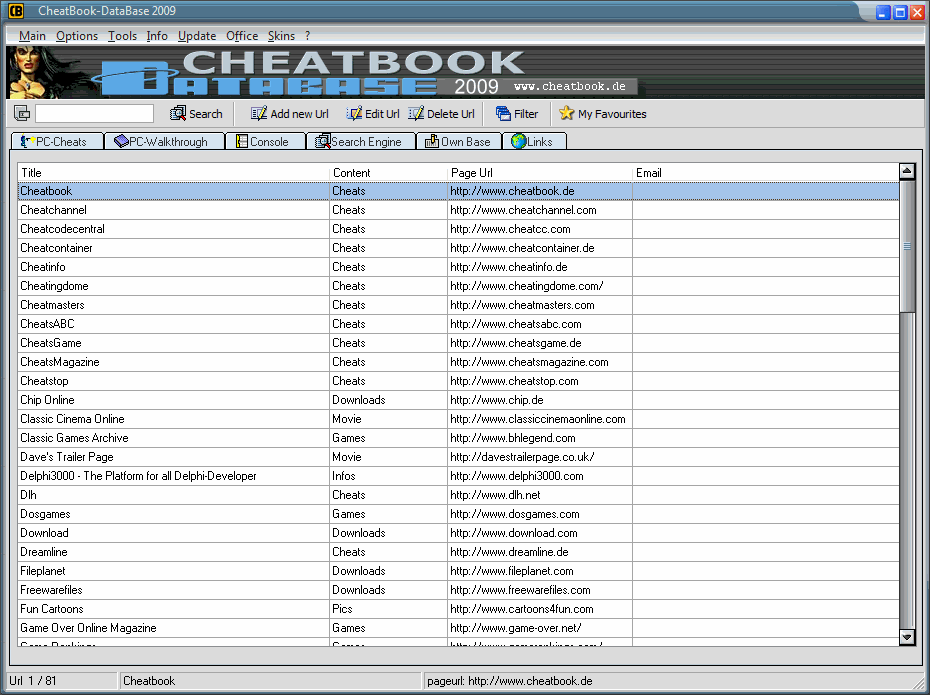Click the Delete Url icon
This screenshot has height=695, width=930.
(415, 113)
